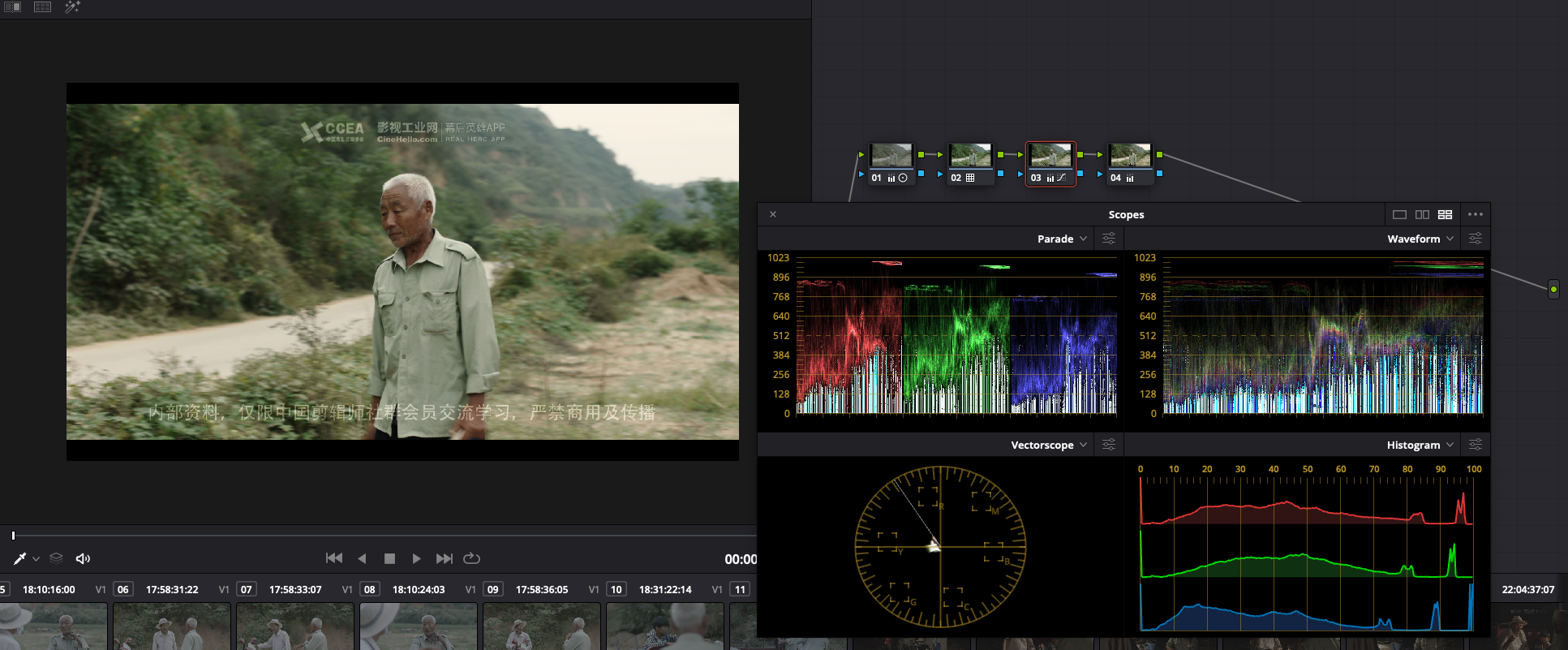This screenshot has width=1568, height=650.
Task: Mute the viewer audio speaker
Action: point(83,558)
